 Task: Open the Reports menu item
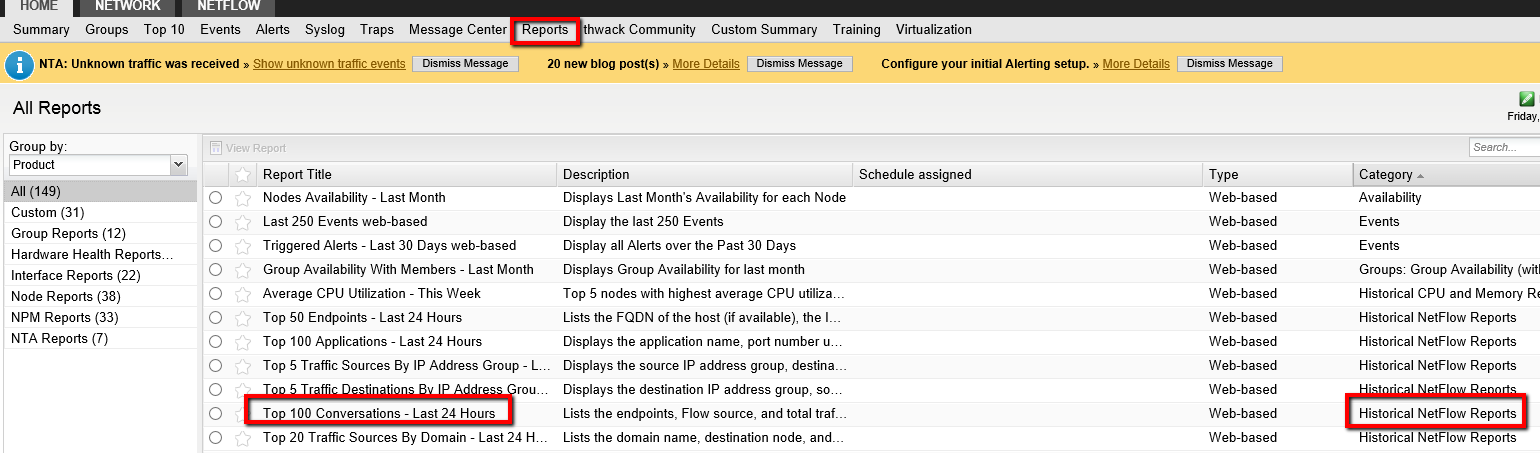pyautogui.click(x=545, y=30)
